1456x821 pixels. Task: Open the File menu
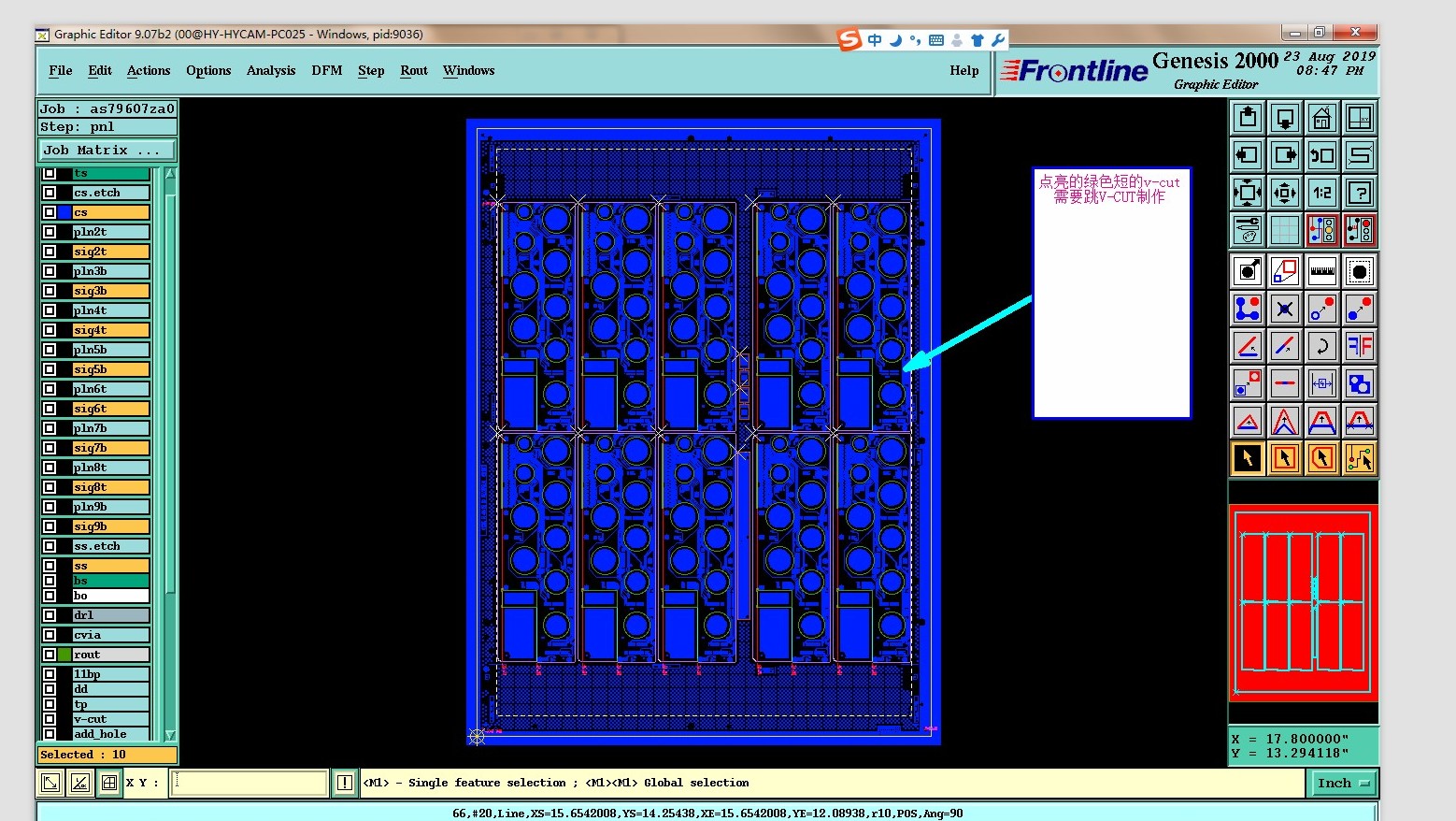61,70
